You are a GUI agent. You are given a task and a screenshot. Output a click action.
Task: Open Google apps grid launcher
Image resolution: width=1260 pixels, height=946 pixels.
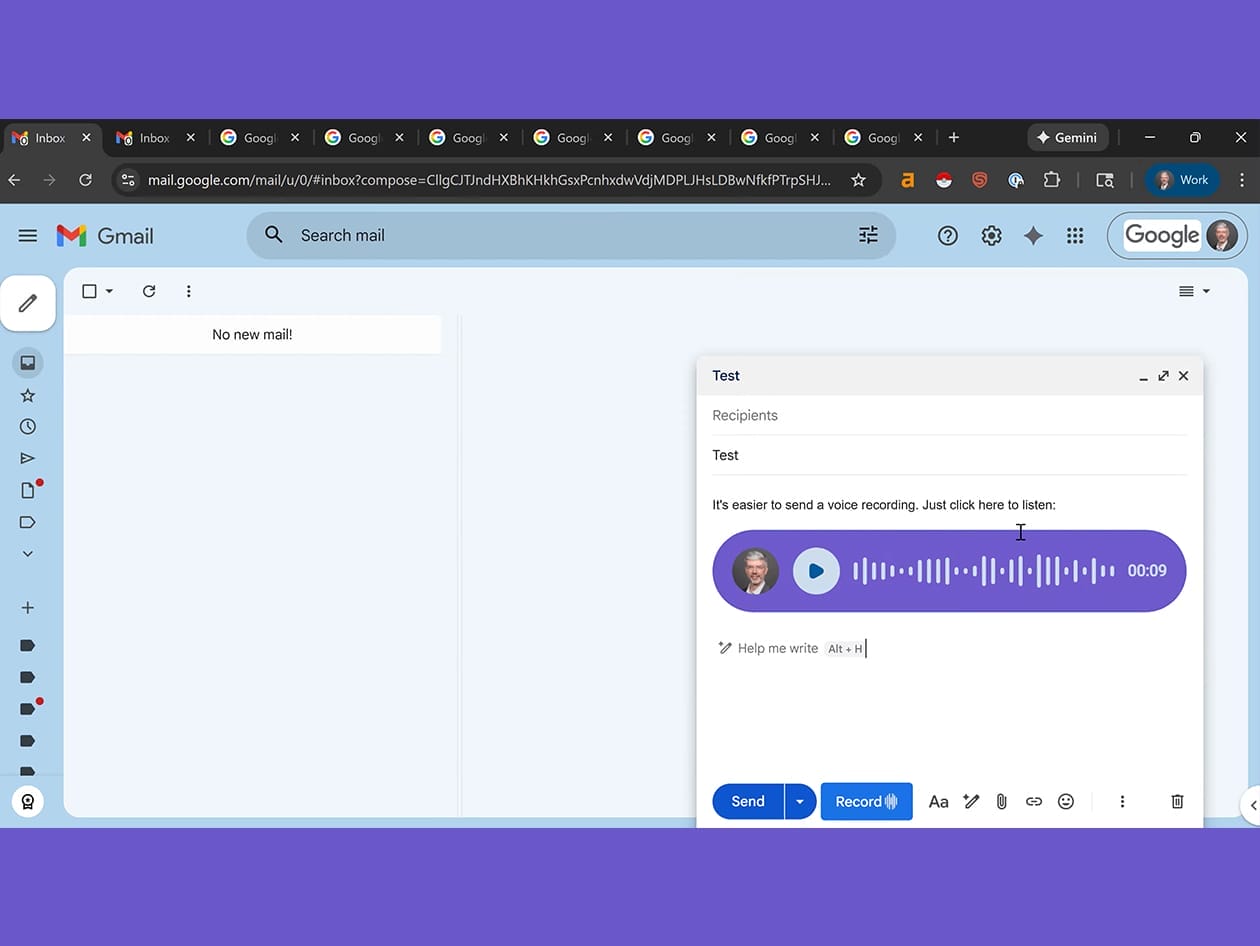tap(1075, 236)
